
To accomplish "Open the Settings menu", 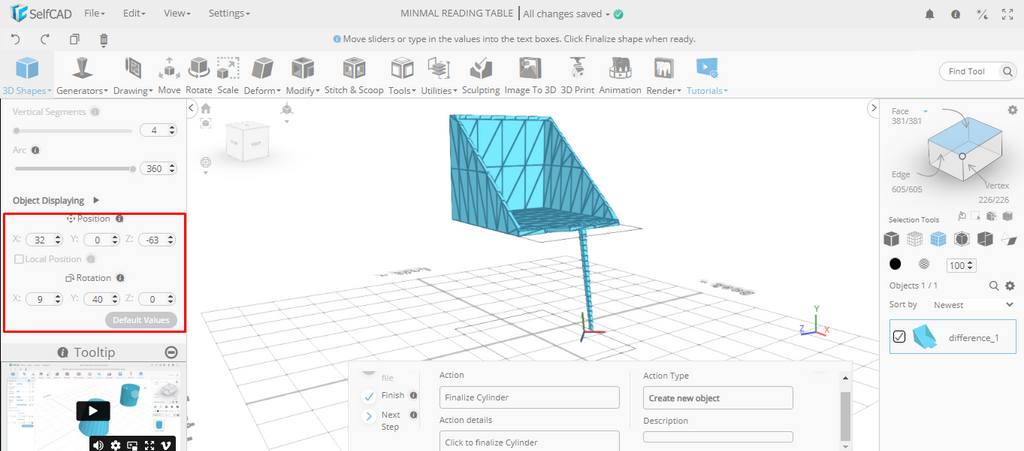I will tap(229, 14).
